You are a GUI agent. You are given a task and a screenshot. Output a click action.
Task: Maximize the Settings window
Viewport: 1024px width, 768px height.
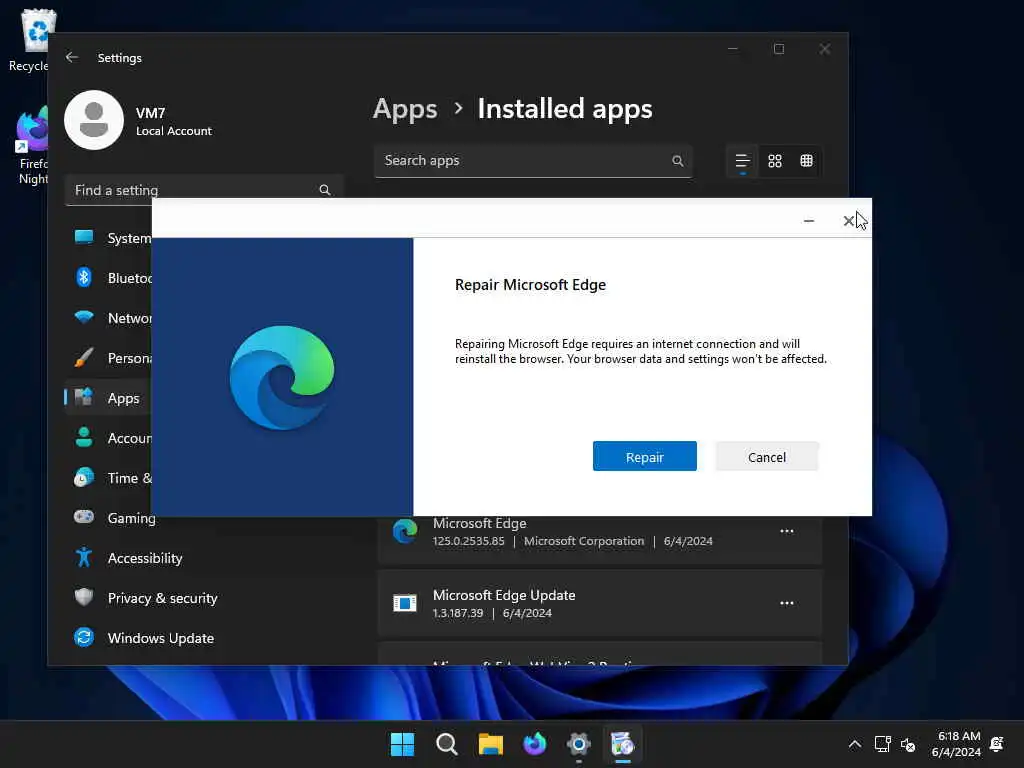778,49
